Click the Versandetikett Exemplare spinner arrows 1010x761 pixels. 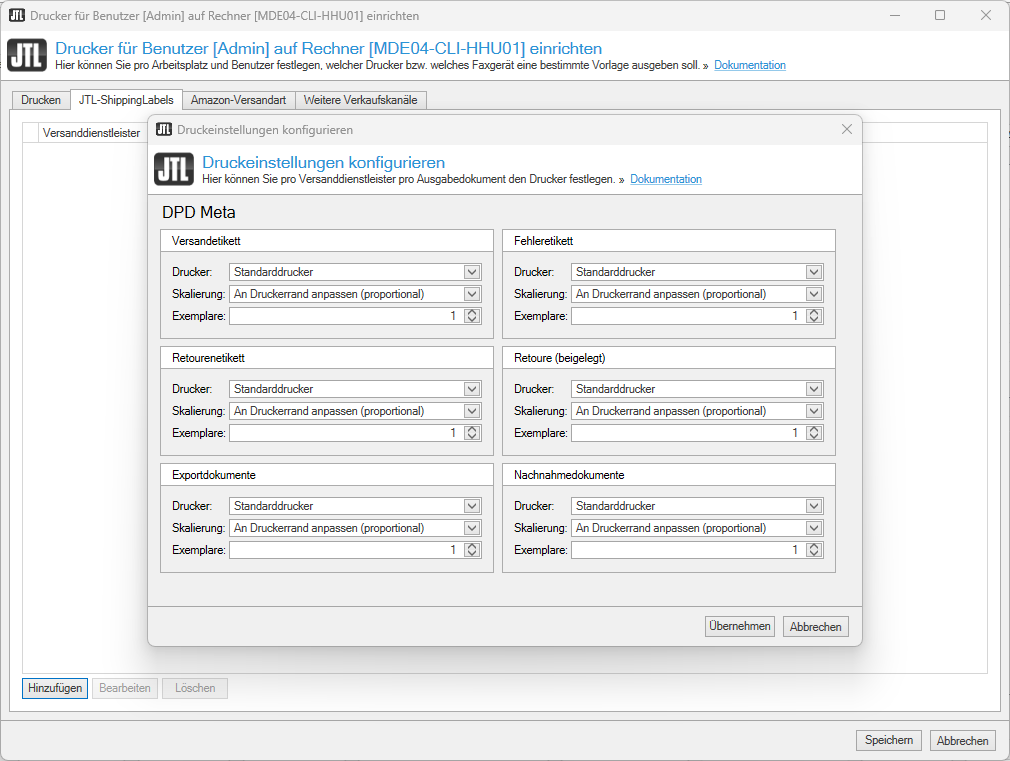pyautogui.click(x=472, y=316)
